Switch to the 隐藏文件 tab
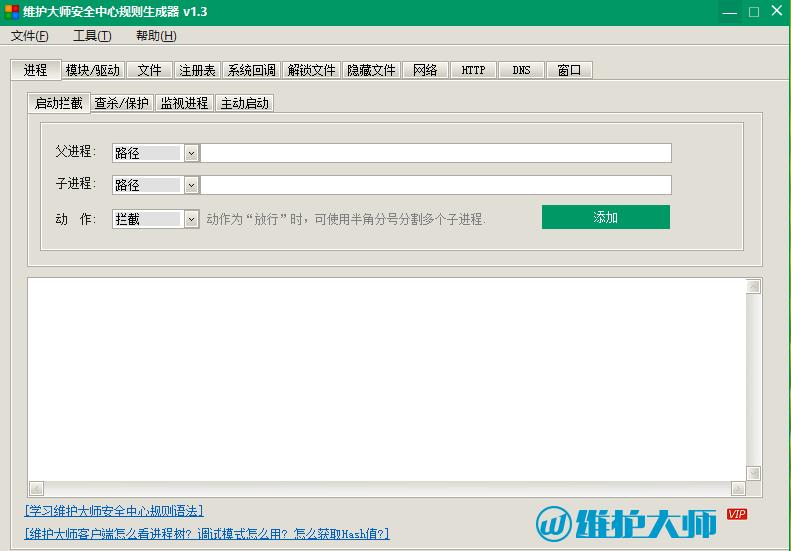 coord(371,70)
